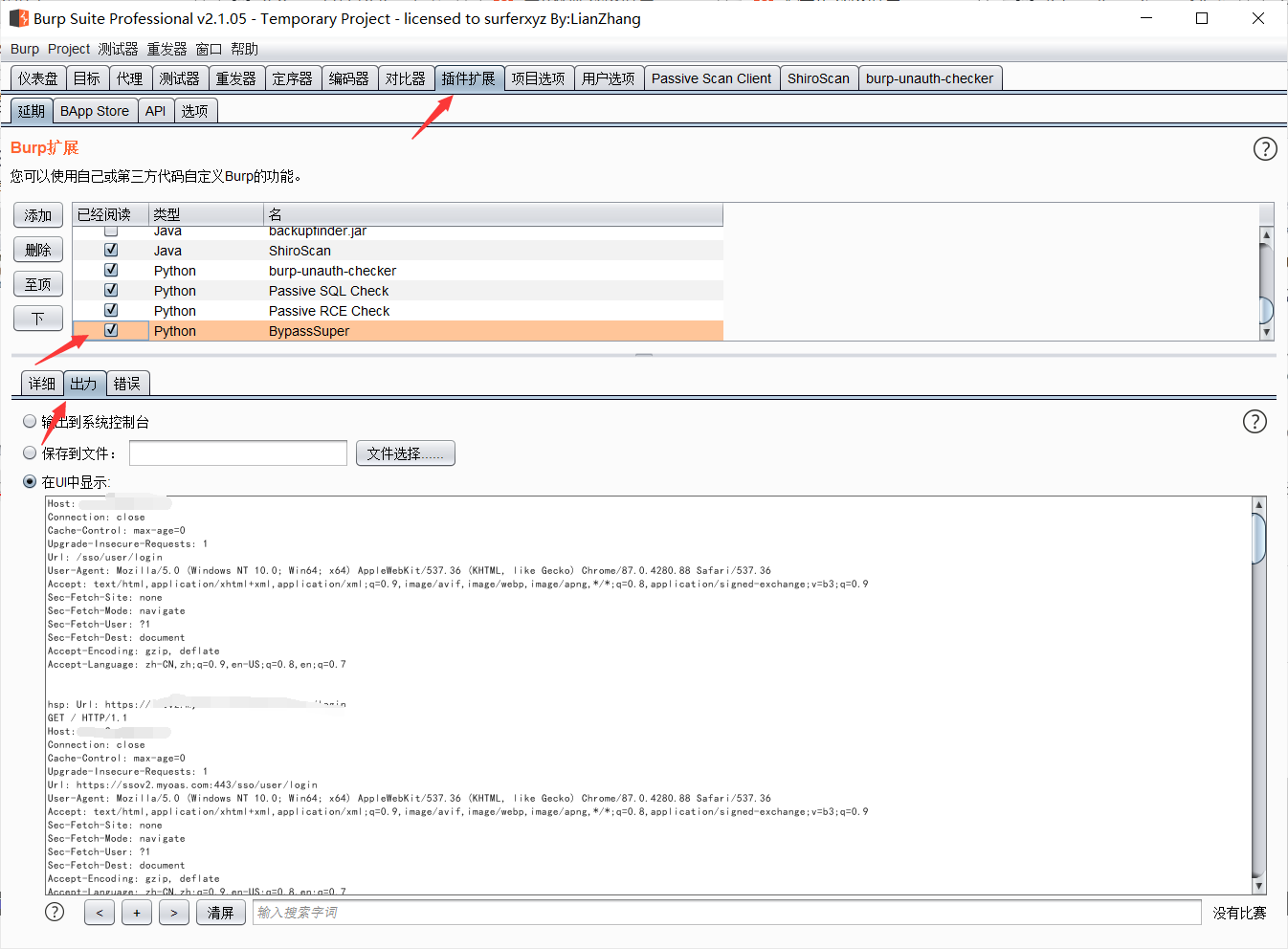
Task: Switch to the 目标 tab
Action: [86, 78]
